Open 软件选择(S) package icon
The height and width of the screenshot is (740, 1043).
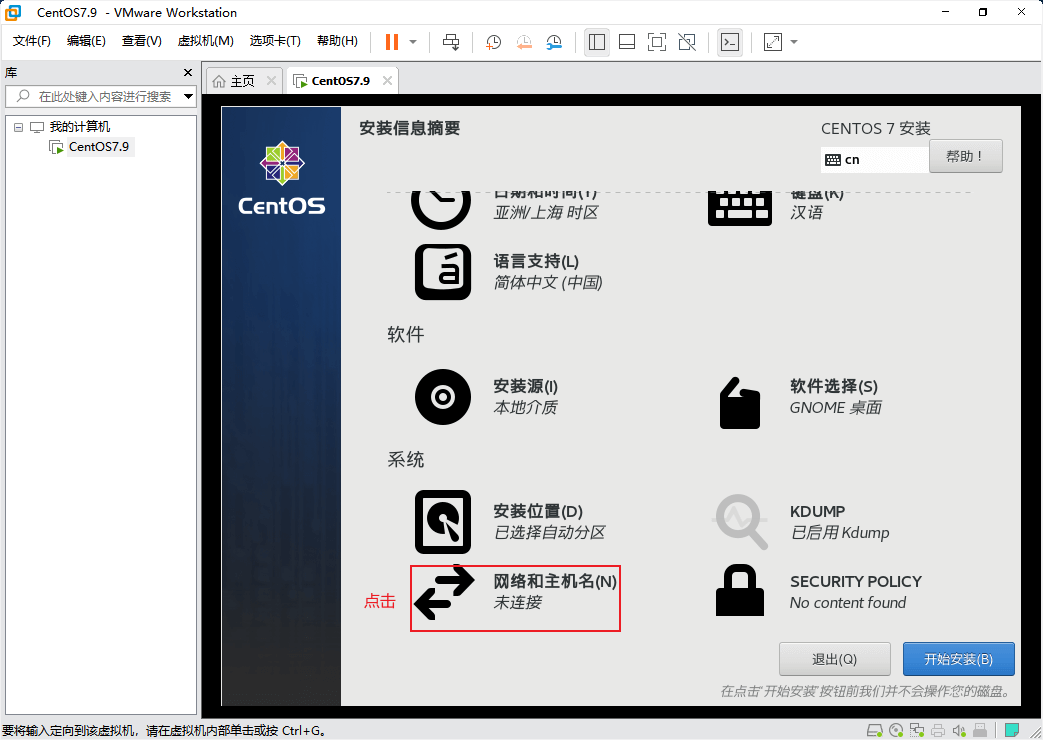click(x=740, y=403)
